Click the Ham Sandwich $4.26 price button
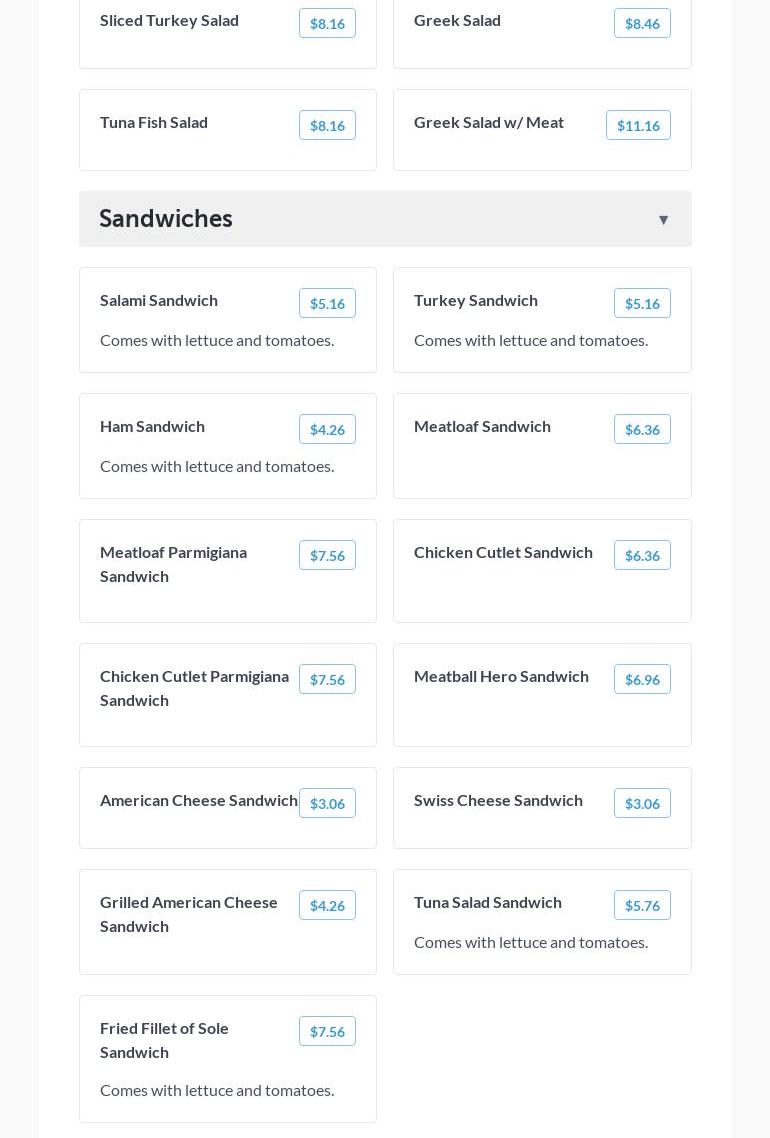 pos(327,429)
